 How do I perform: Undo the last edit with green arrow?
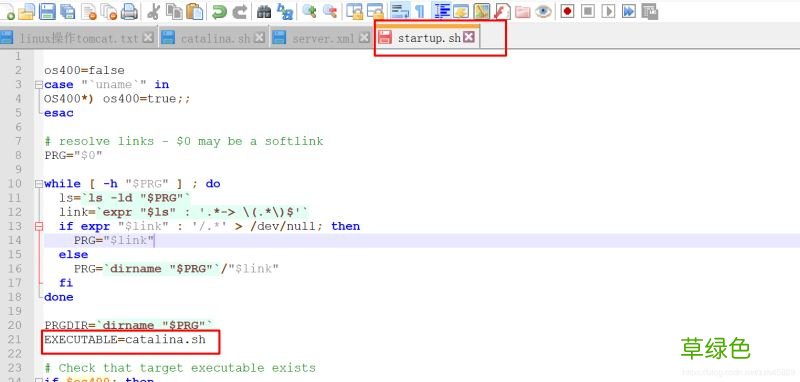click(219, 11)
